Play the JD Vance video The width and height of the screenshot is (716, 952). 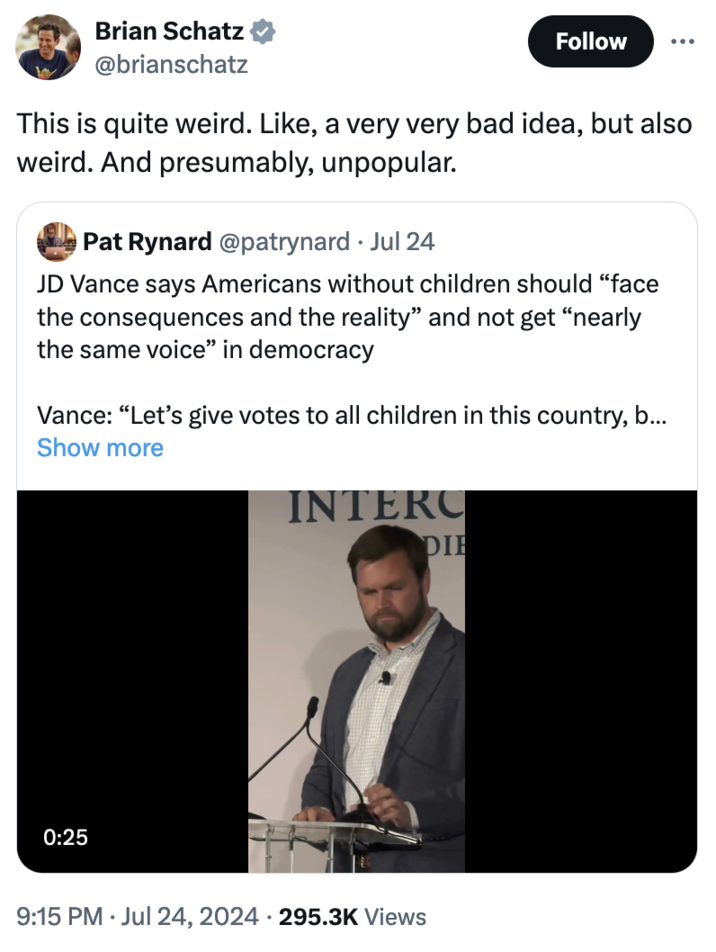pyautogui.click(x=357, y=680)
